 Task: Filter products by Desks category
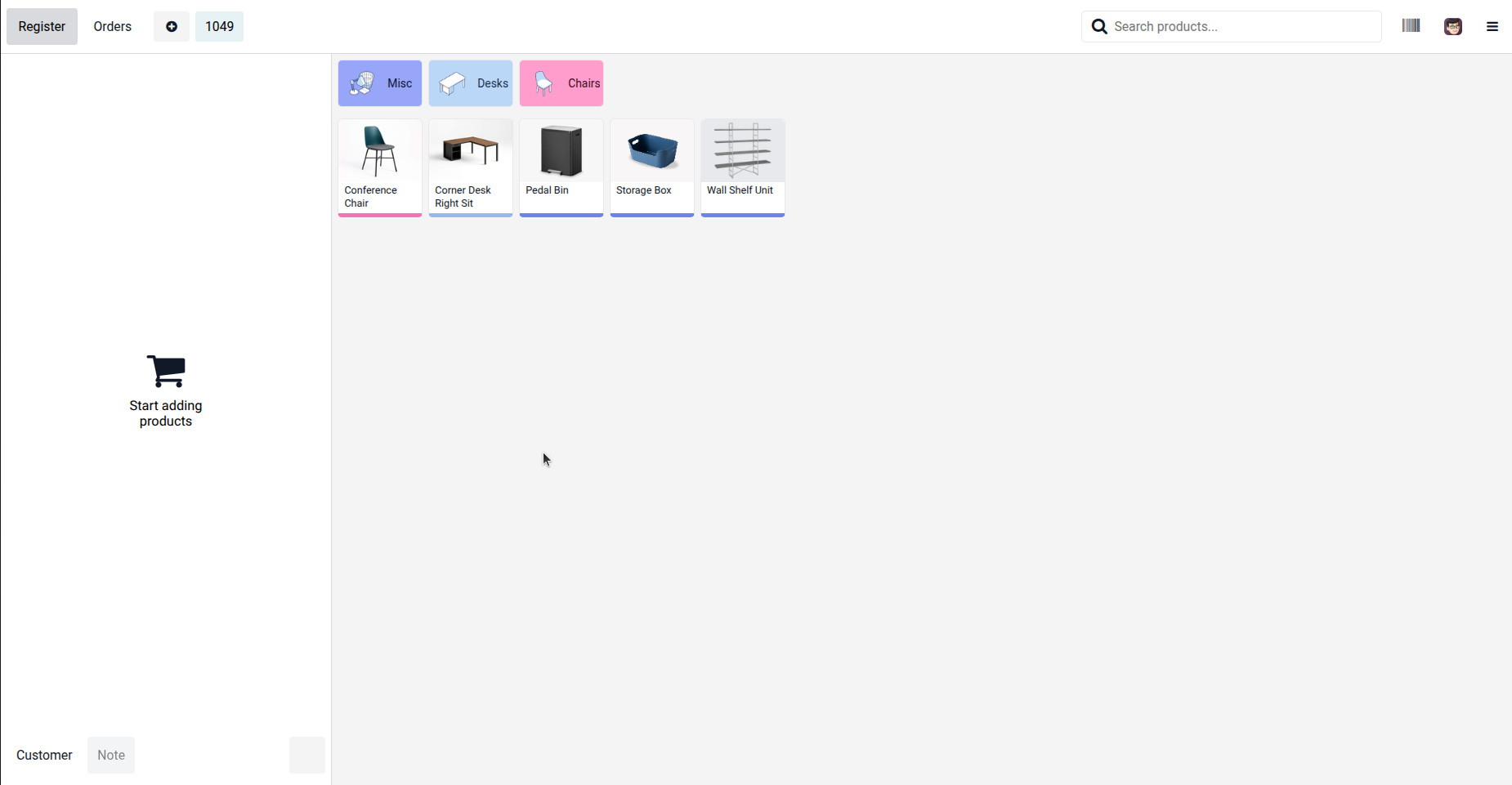point(471,83)
